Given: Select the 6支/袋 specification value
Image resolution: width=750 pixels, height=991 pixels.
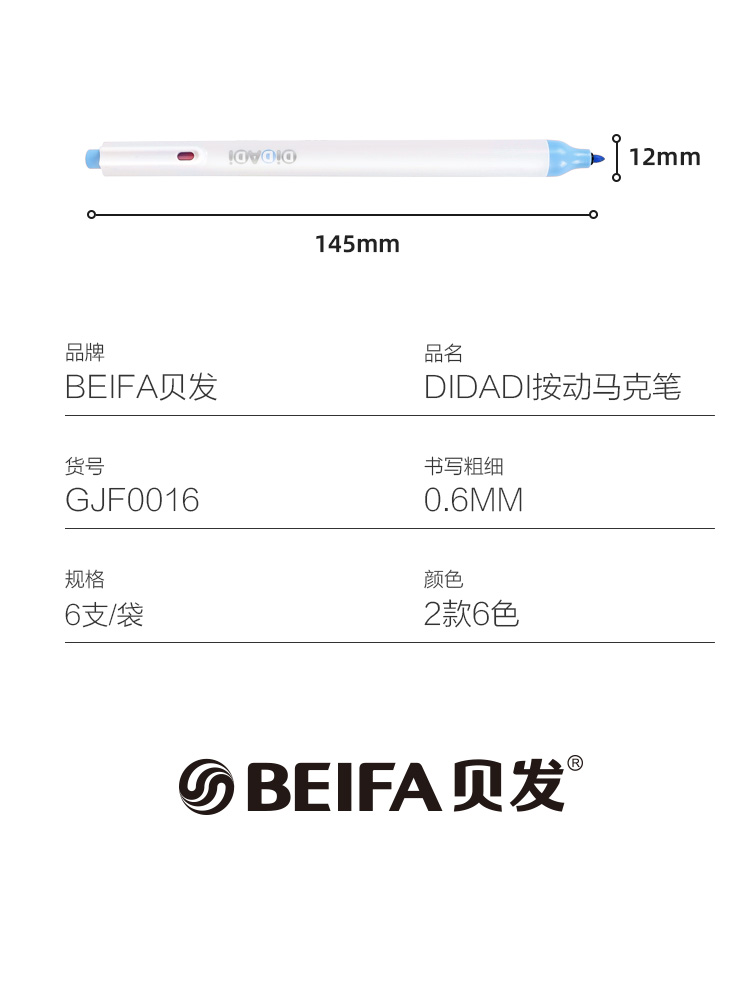Looking at the screenshot, I should [104, 614].
